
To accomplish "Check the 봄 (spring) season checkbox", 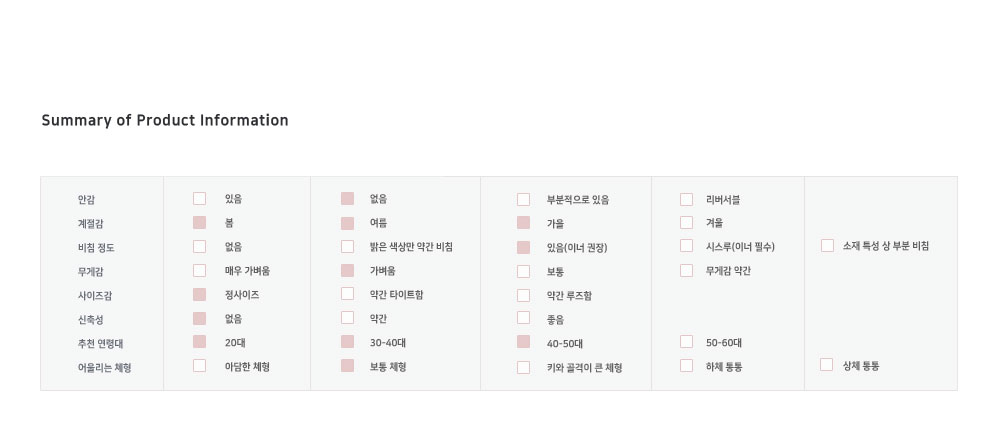I will [x=200, y=223].
